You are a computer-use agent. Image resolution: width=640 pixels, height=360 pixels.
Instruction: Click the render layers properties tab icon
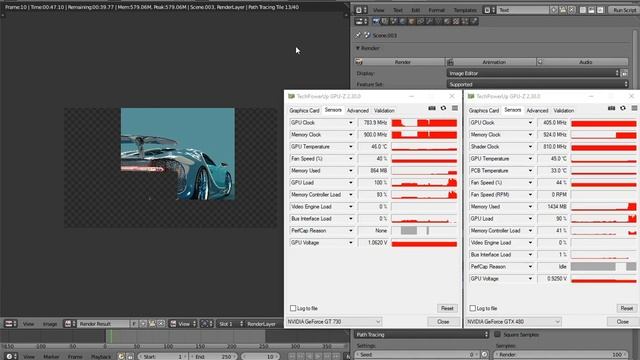pos(384,21)
